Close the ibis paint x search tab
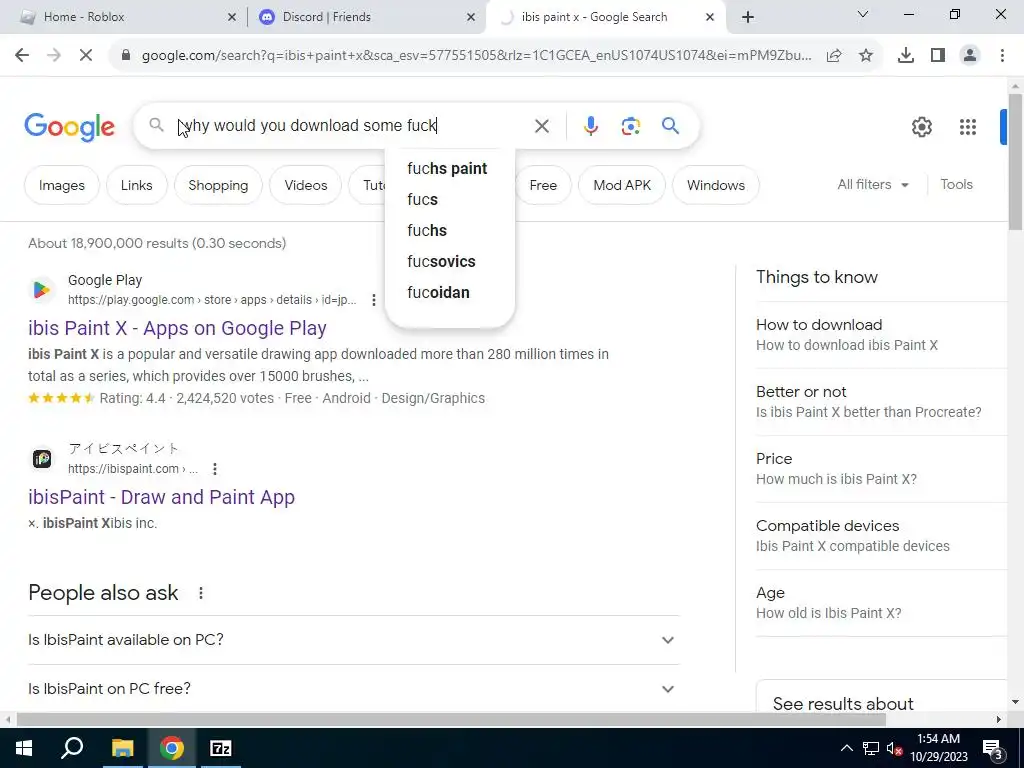 710,17
